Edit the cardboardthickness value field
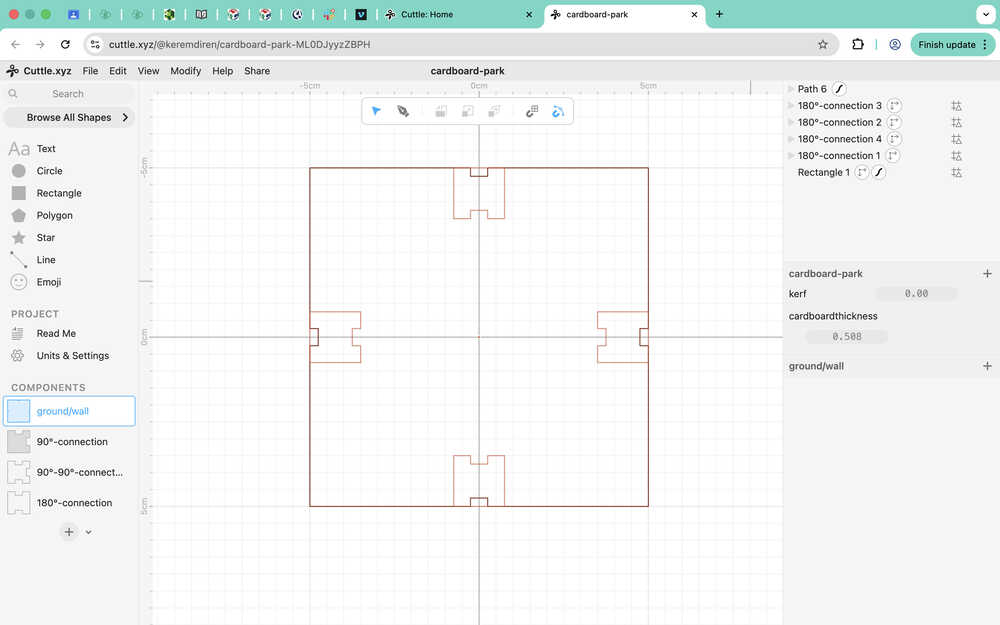Viewport: 1000px width, 625px height. [847, 336]
